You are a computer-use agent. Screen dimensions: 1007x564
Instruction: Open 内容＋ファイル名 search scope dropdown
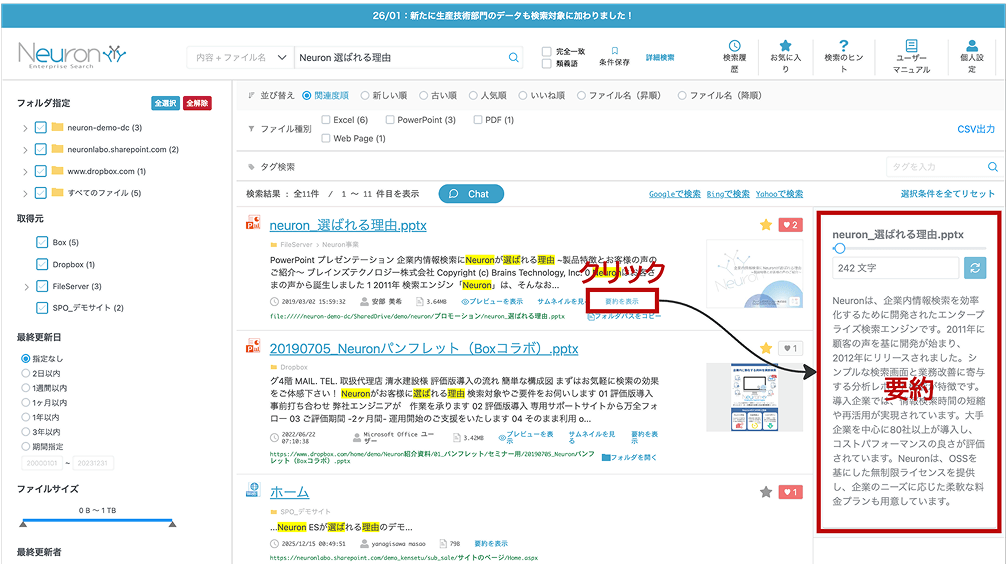click(240, 57)
